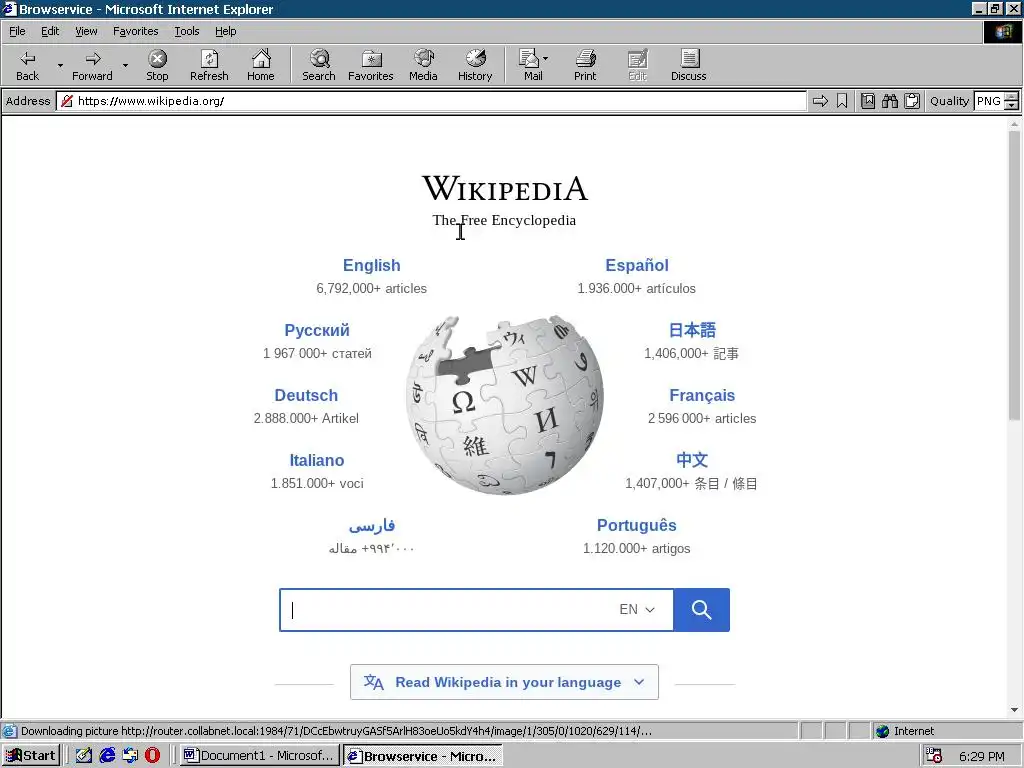
Task: Open the Media toolbar button
Action: coord(423,65)
